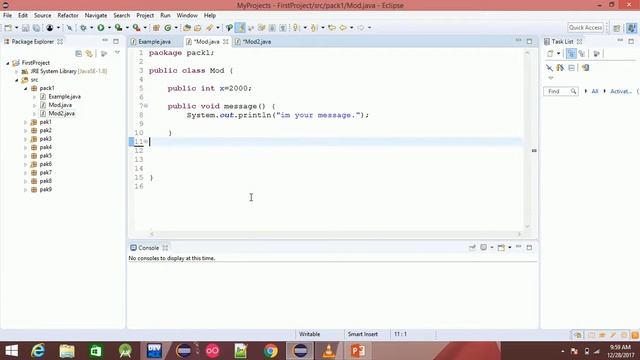Switch to the Example.java editor tab
The image size is (640, 360).
tap(154, 42)
